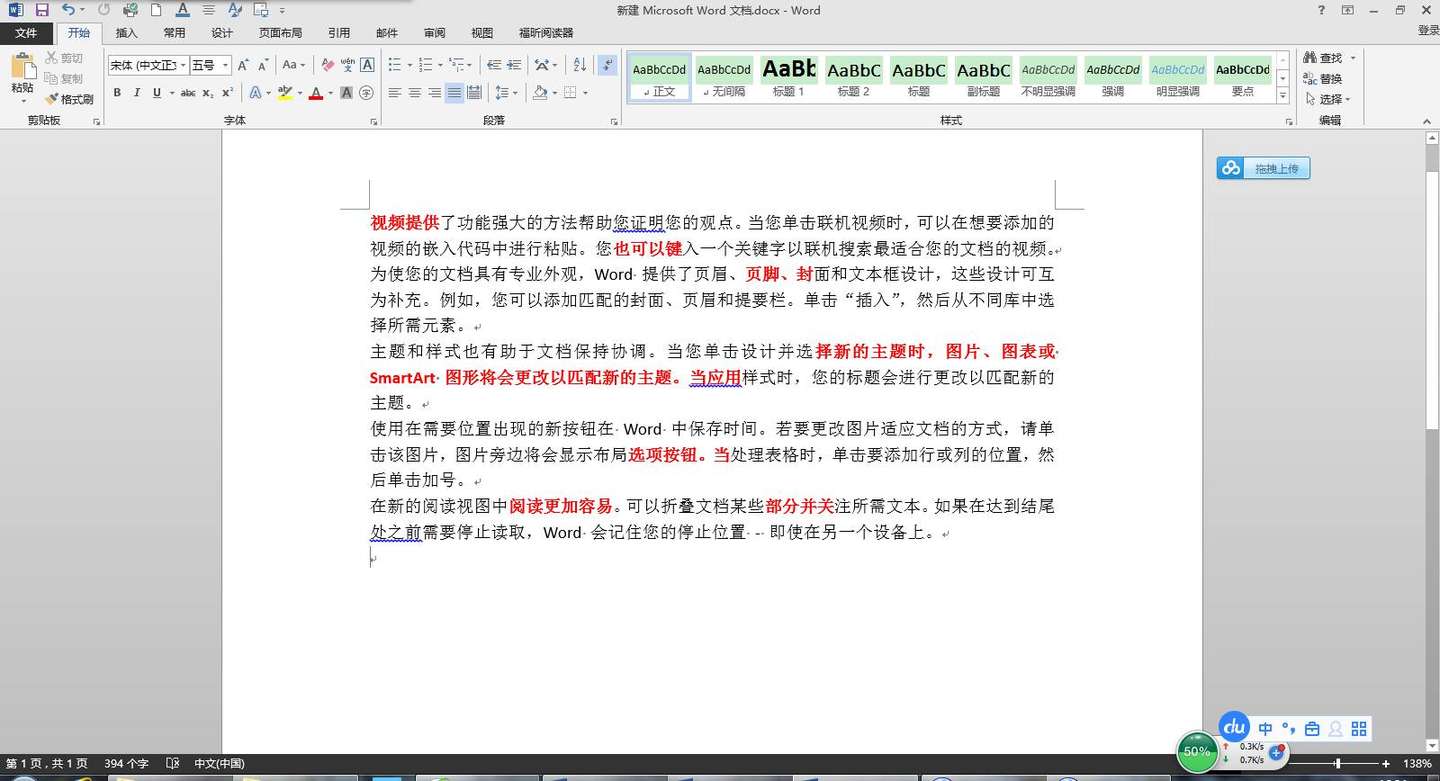Open the Baidu IME toolbox icon
Viewport: 1440px width, 781px height.
1312,729
